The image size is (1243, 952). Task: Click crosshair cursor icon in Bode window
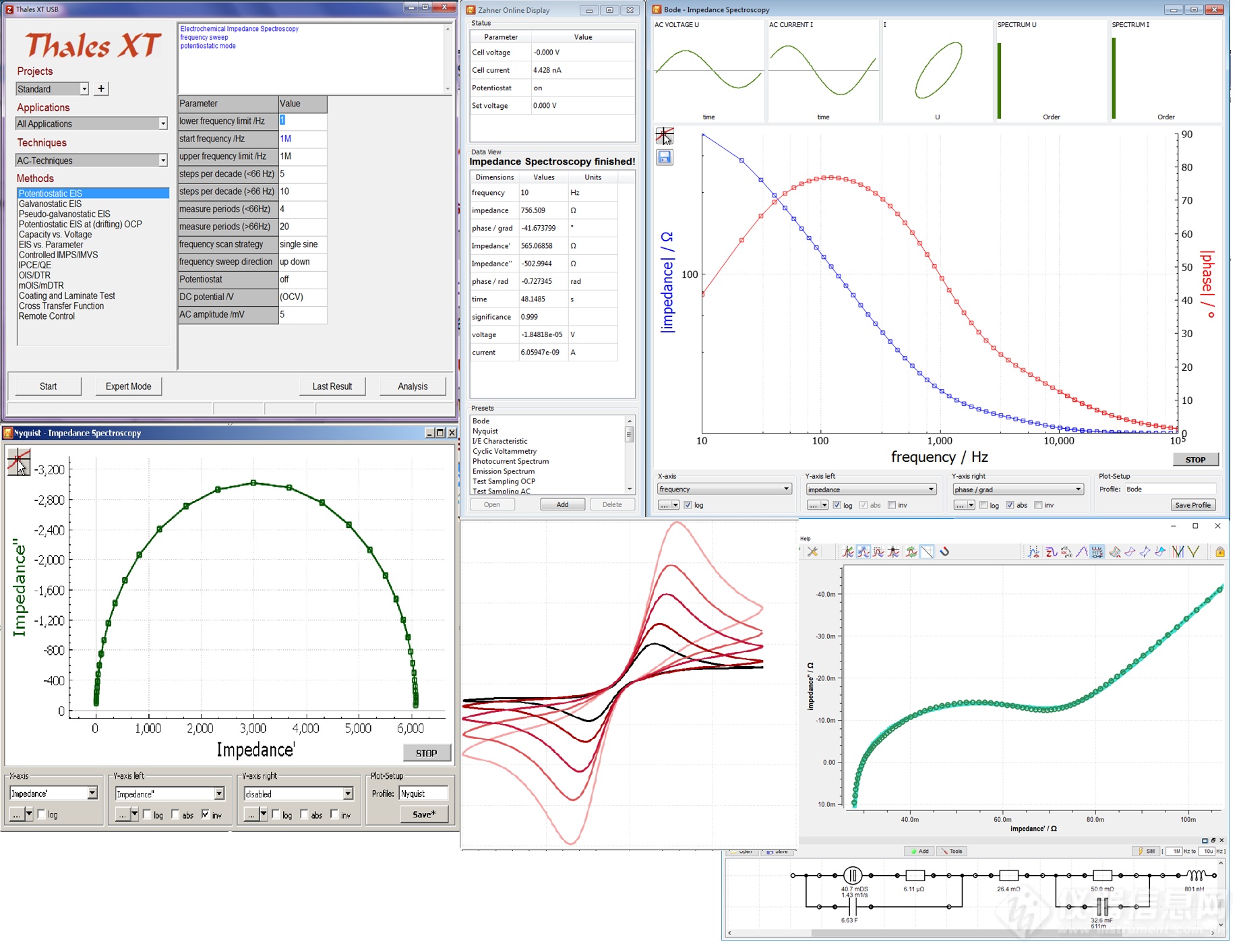coord(665,136)
